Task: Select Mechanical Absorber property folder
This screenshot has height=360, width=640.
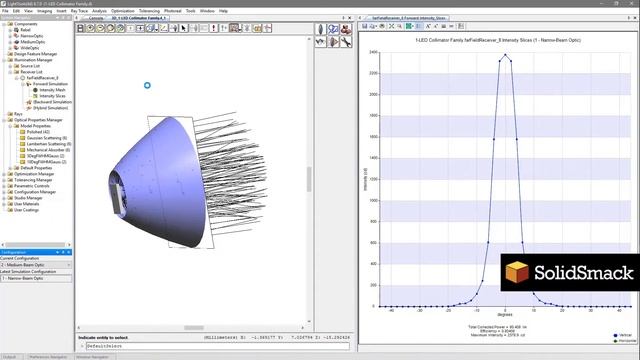Action: (x=48, y=150)
